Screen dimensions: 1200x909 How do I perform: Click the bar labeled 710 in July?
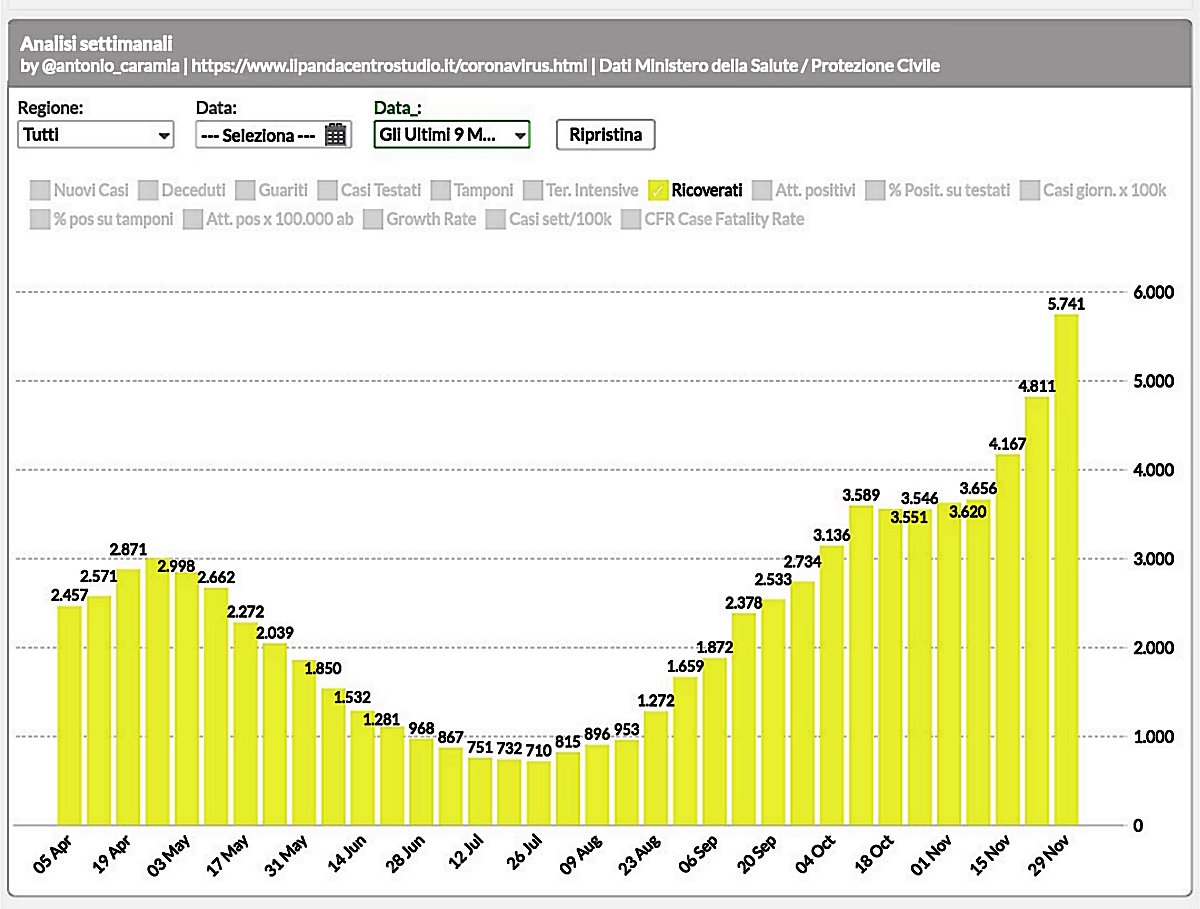(x=539, y=792)
